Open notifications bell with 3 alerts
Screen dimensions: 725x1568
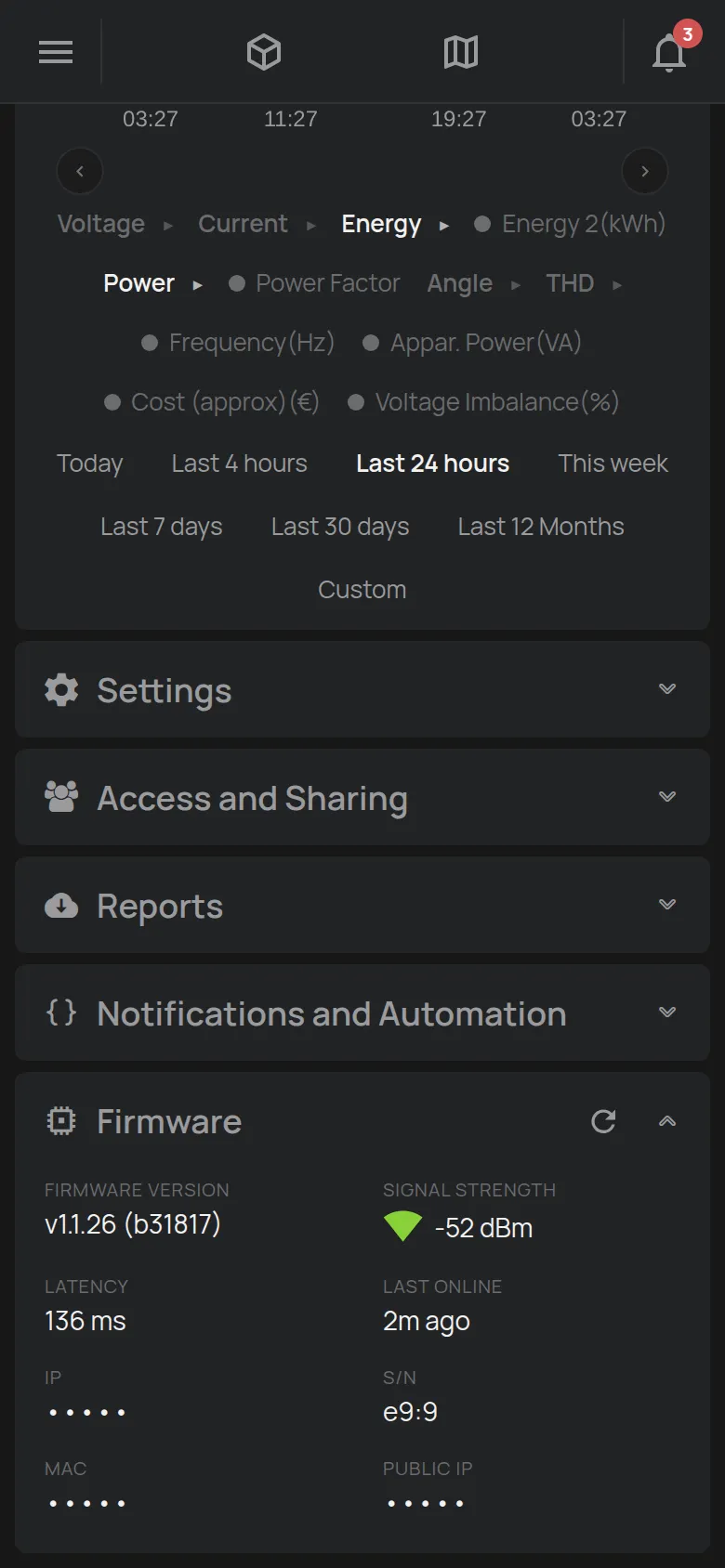click(x=669, y=52)
